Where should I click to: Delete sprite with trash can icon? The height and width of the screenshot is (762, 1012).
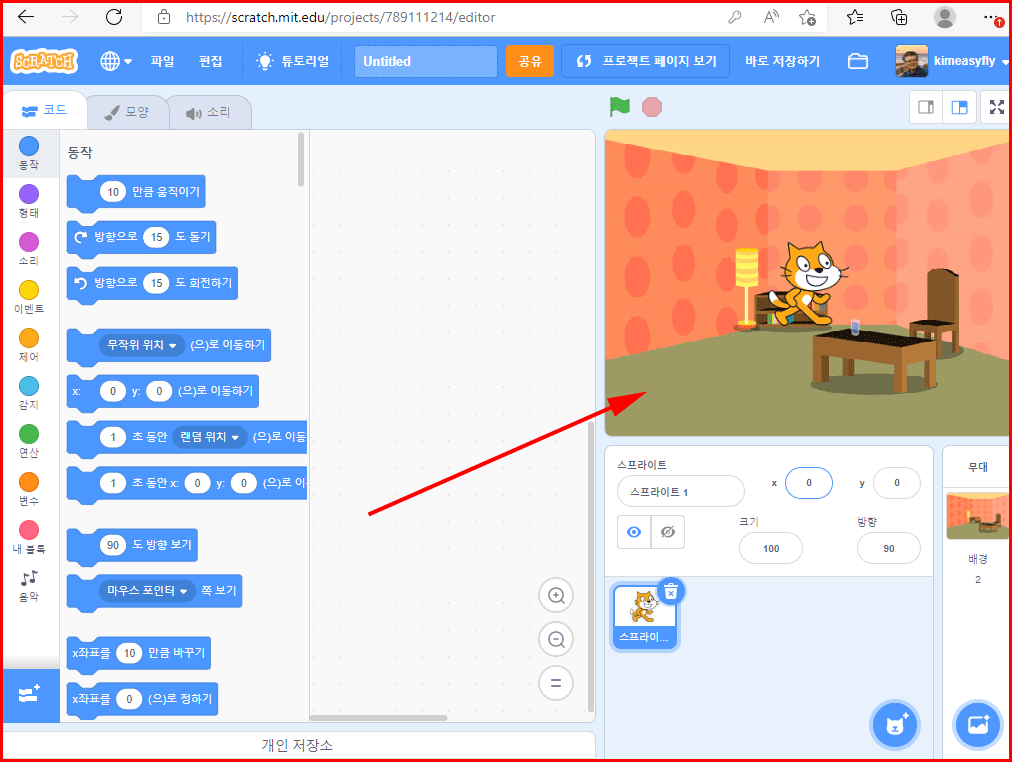[671, 592]
